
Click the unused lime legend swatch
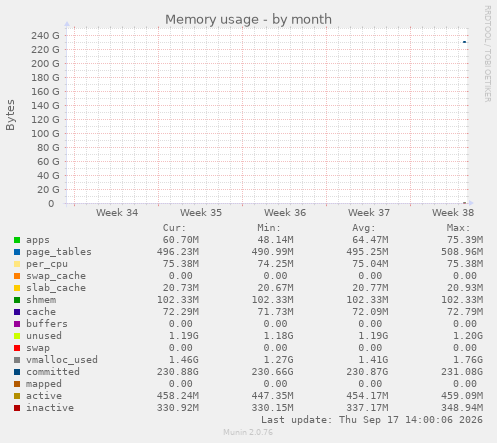point(17,336)
